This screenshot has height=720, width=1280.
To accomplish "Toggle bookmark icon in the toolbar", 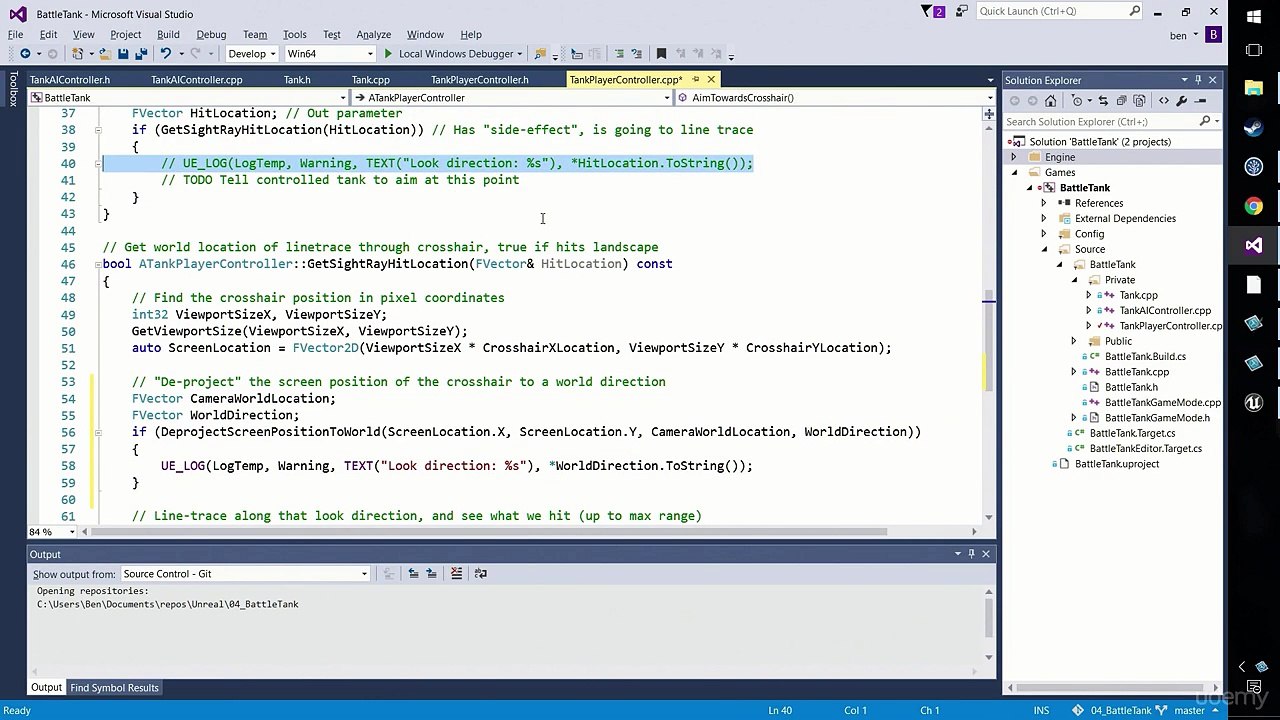I will pyautogui.click(x=661, y=54).
